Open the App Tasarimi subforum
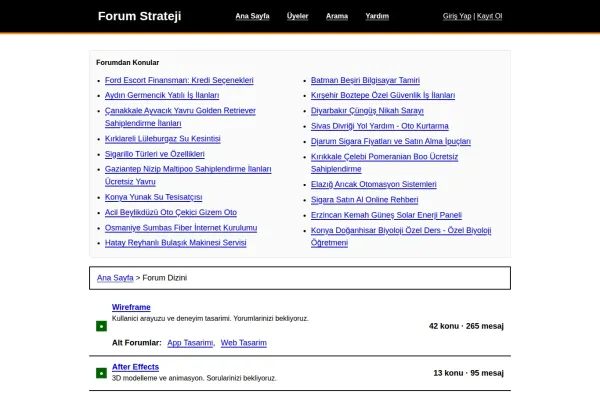Screen dimensions: 600x395 click(x=190, y=343)
